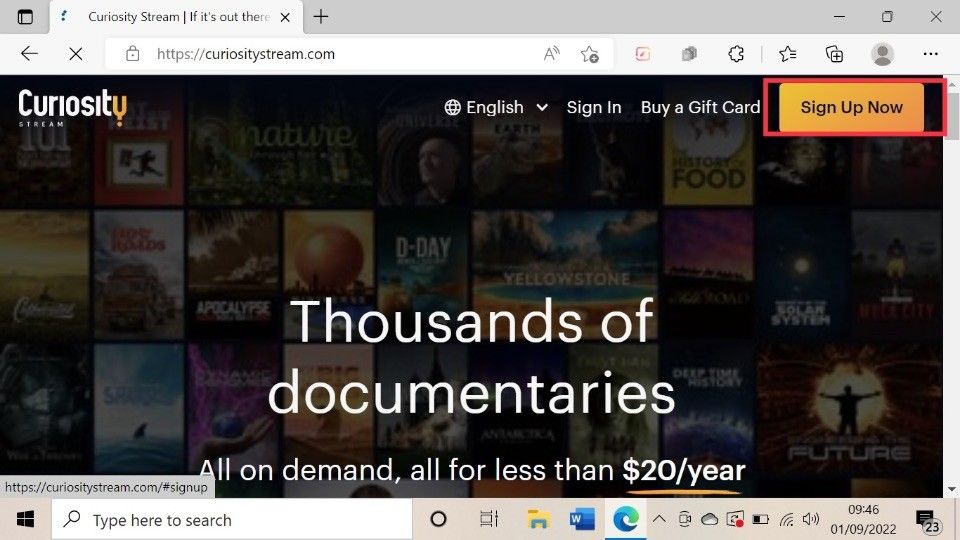Show hidden system tray icons
Image resolution: width=960 pixels, height=540 pixels.
point(659,520)
